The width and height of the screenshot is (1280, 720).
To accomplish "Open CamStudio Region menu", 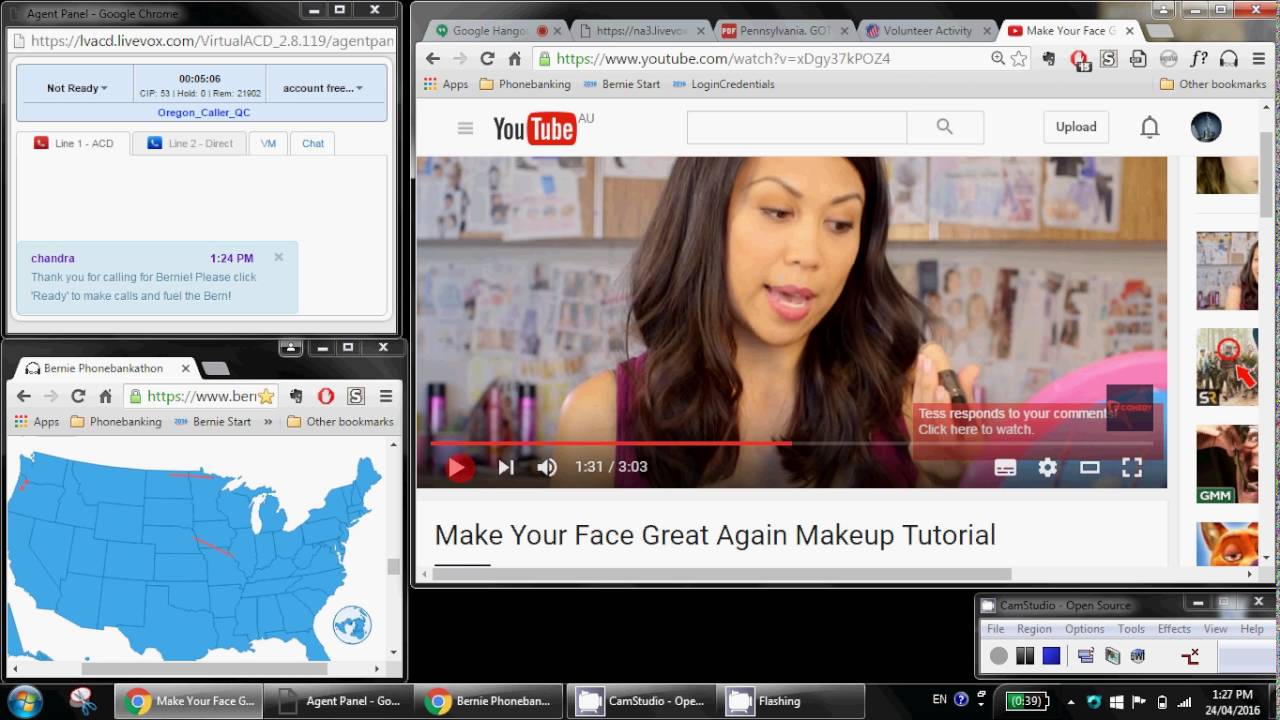I will click(1034, 629).
